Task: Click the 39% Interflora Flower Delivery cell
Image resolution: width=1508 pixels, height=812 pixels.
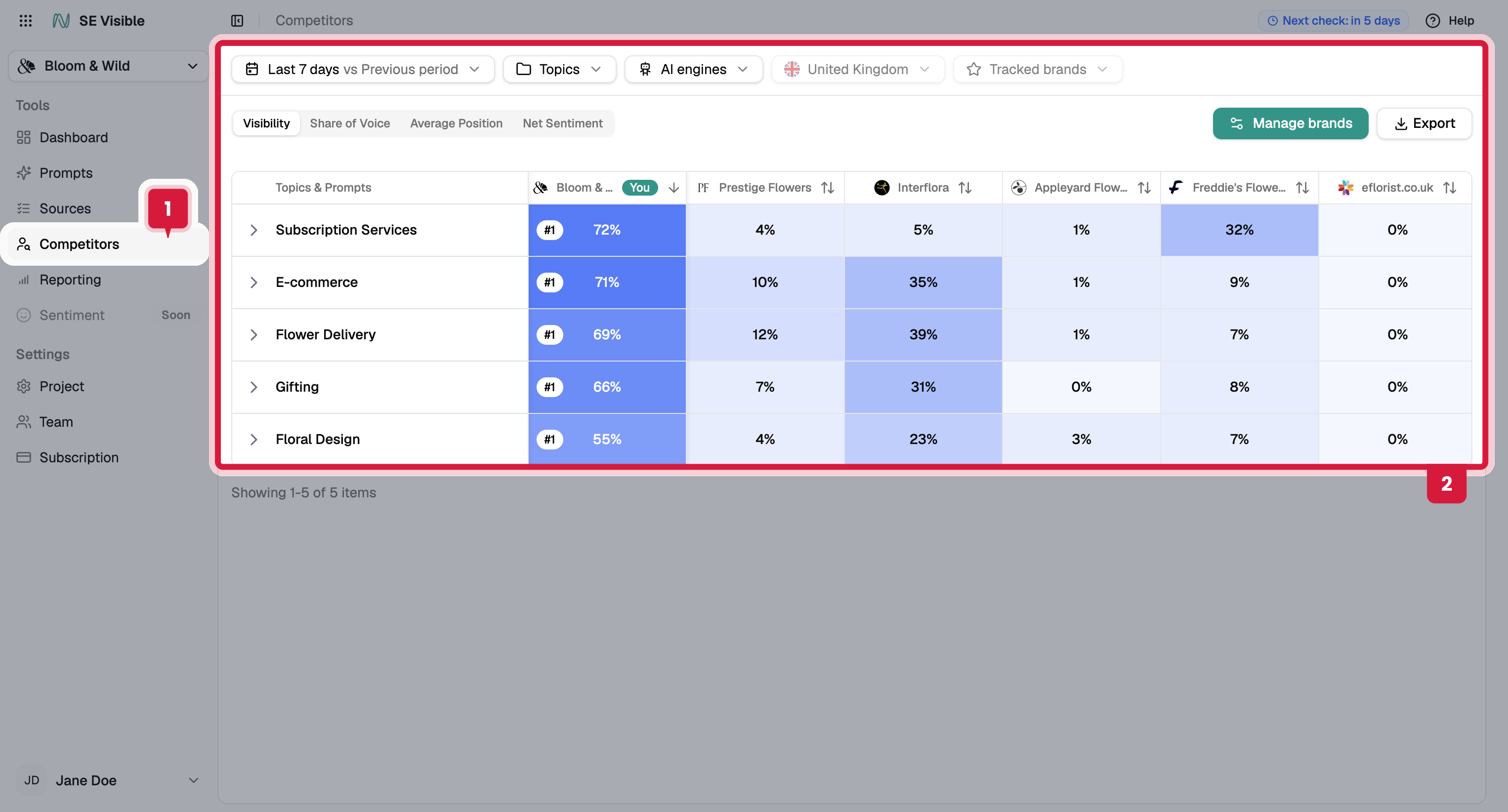Action: coord(923,334)
